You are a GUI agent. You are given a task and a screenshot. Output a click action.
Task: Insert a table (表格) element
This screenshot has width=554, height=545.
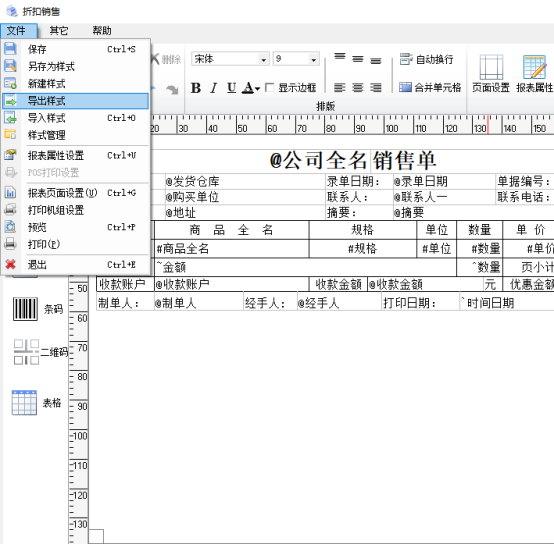click(36, 403)
